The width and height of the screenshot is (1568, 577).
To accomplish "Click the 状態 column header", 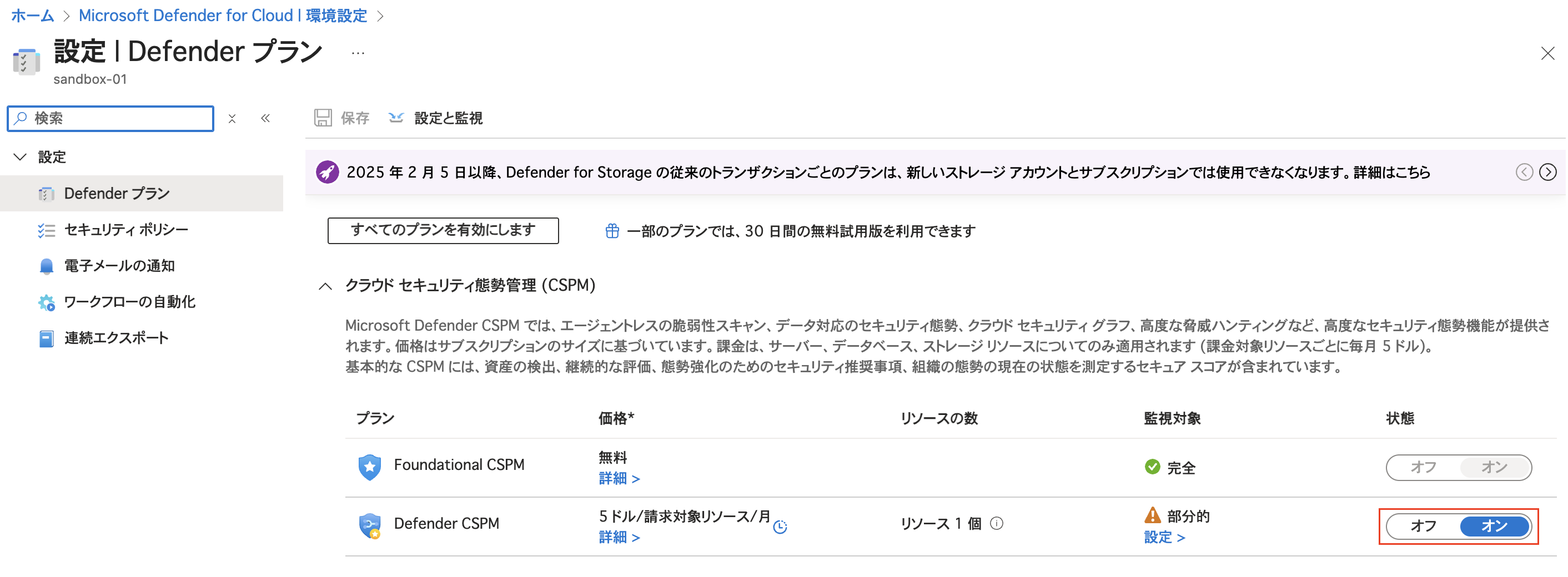I will pos(1400,418).
